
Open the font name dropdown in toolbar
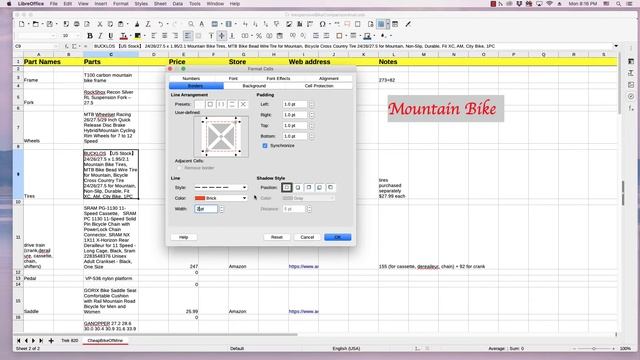point(53,36)
